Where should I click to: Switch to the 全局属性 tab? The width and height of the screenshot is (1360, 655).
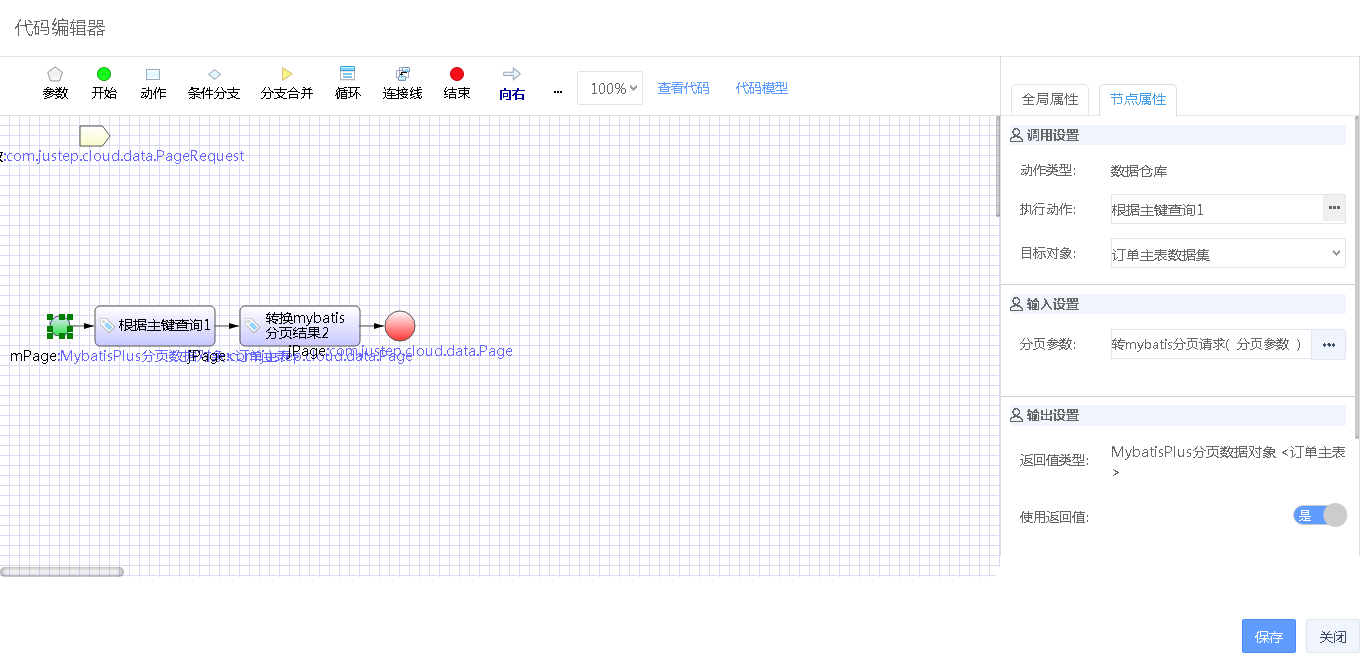pyautogui.click(x=1050, y=99)
